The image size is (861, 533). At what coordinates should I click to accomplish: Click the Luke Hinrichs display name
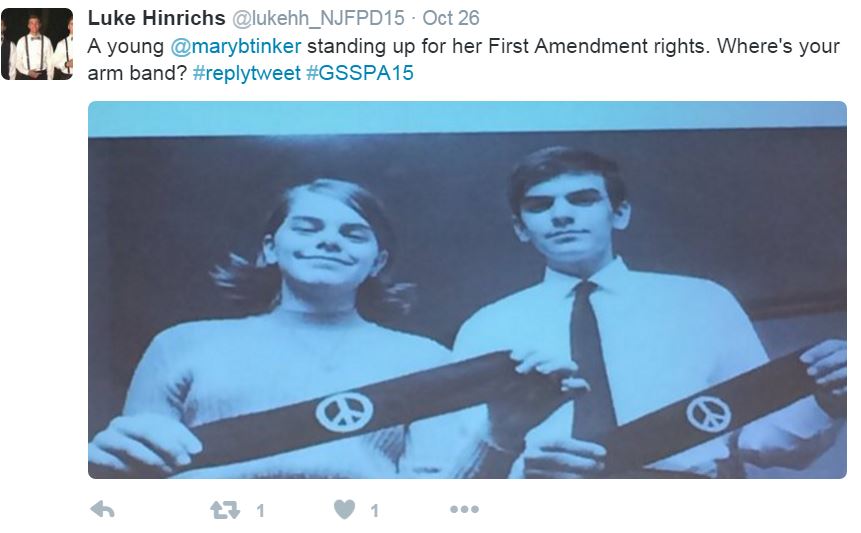[156, 18]
